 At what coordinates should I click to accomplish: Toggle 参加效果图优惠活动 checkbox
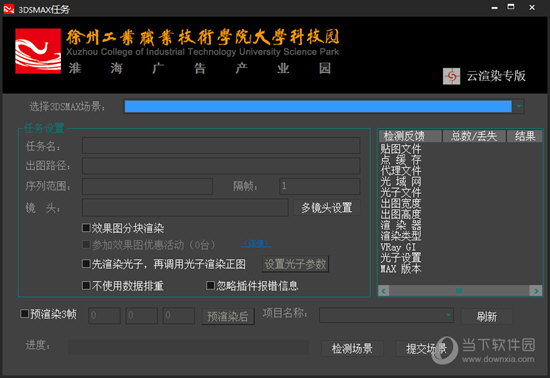(86, 244)
